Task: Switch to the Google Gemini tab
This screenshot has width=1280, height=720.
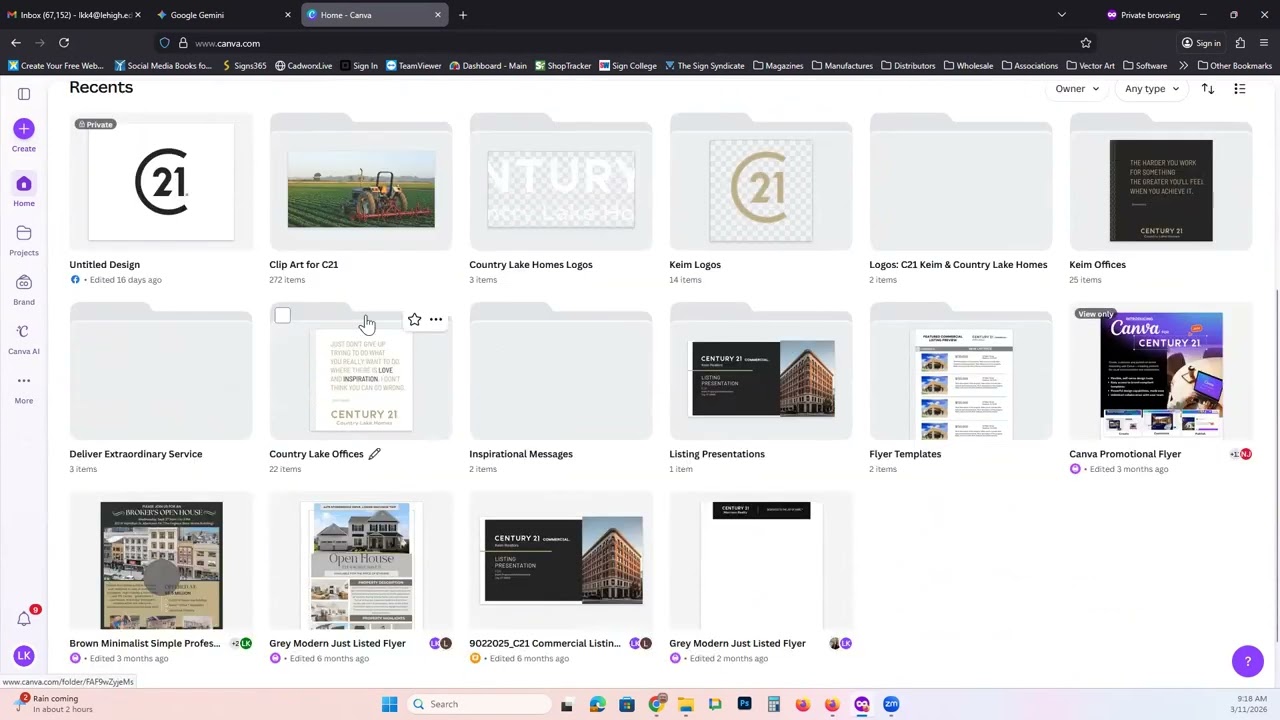Action: 224,15
